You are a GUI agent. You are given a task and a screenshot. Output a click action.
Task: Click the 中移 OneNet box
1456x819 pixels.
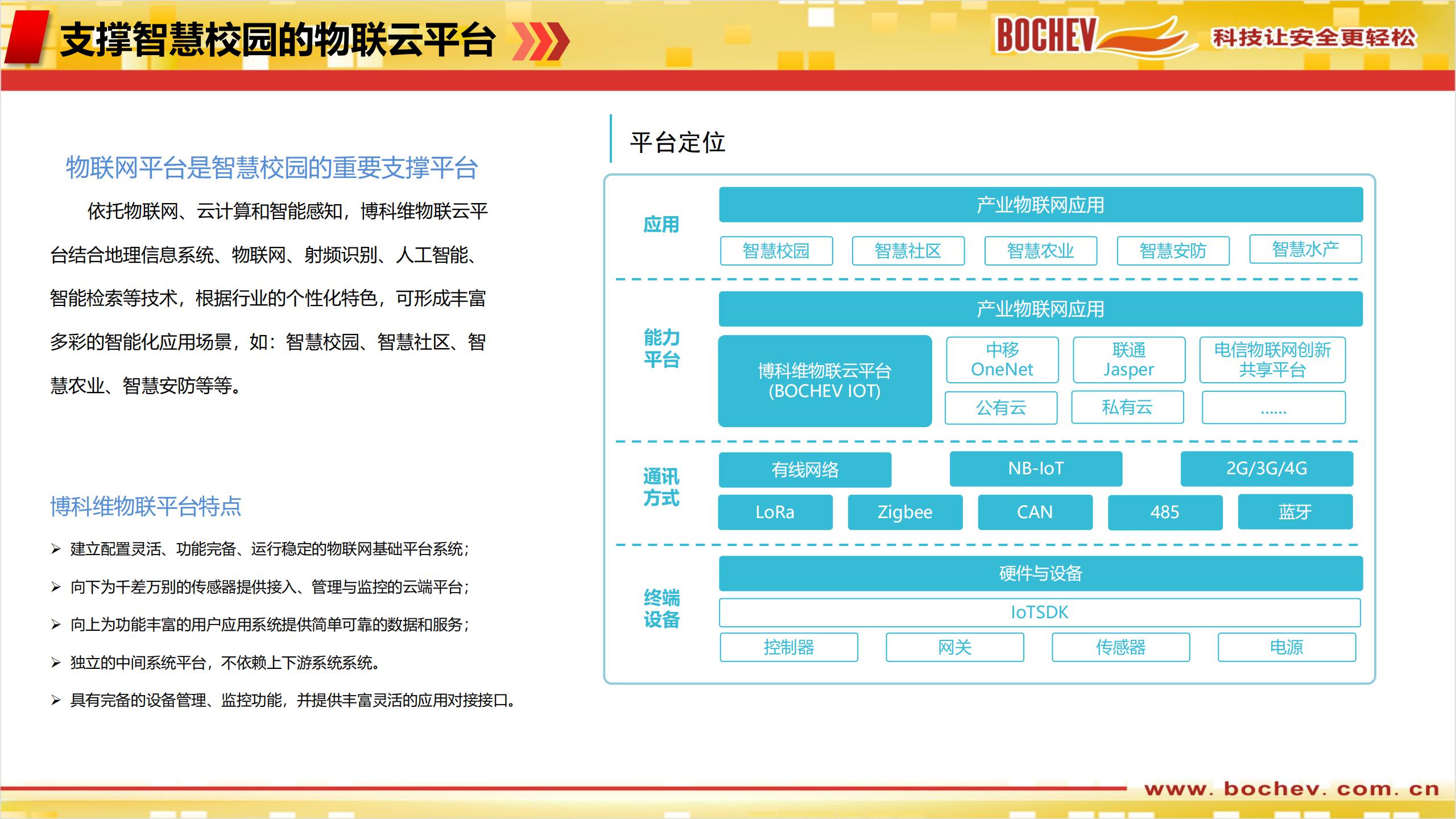point(1002,360)
